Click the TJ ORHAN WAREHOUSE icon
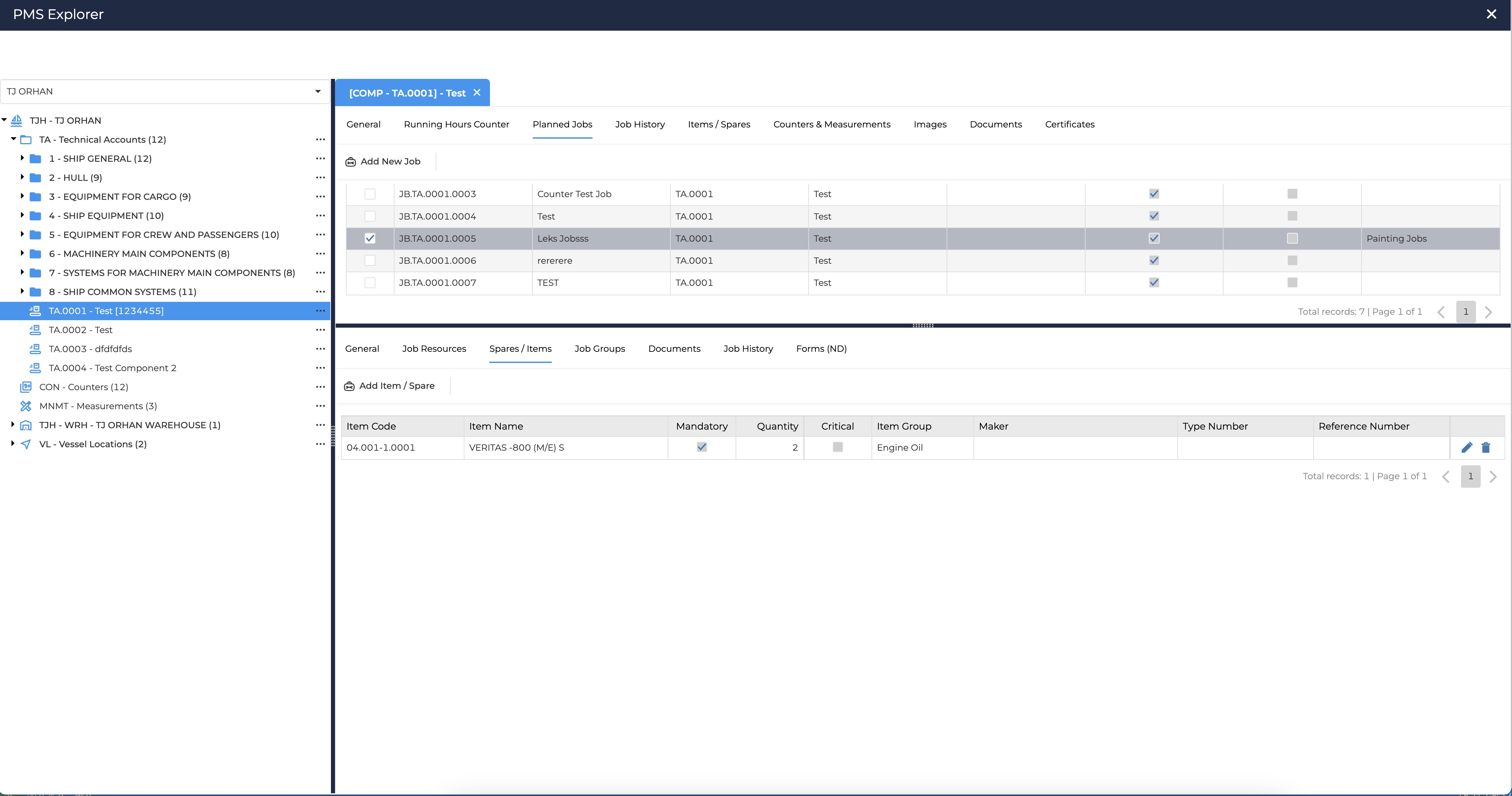 click(x=26, y=425)
